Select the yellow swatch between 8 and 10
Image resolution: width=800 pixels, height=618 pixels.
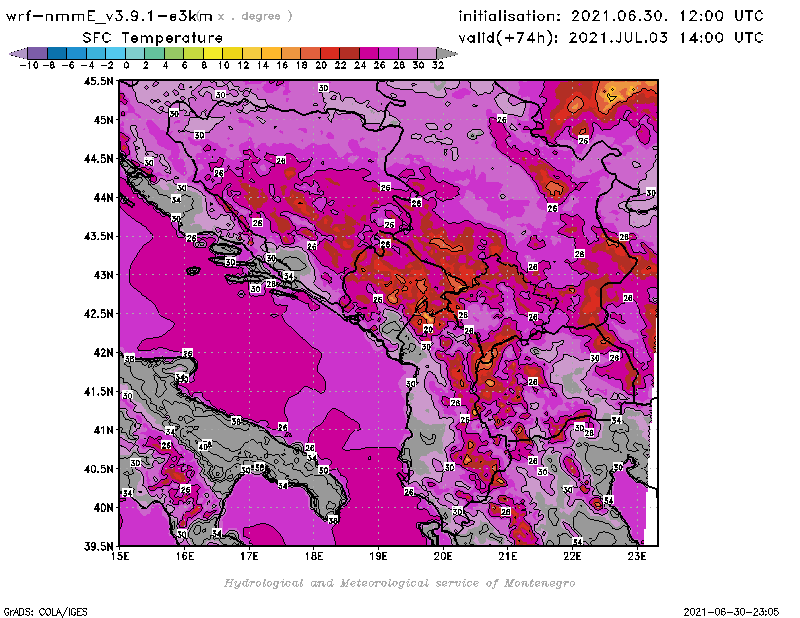[x=213, y=53]
